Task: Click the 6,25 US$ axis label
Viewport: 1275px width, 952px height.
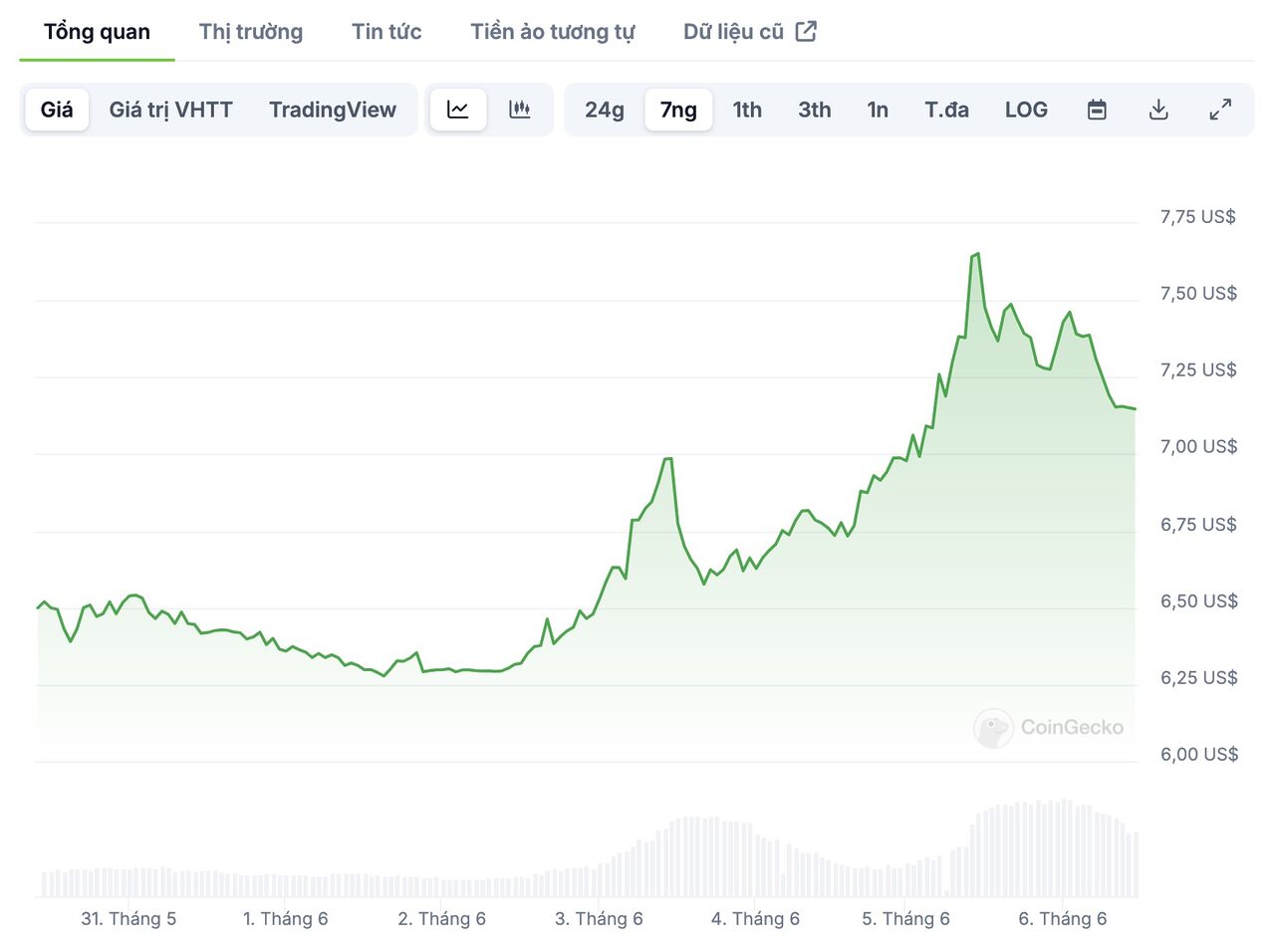Action: click(1198, 678)
